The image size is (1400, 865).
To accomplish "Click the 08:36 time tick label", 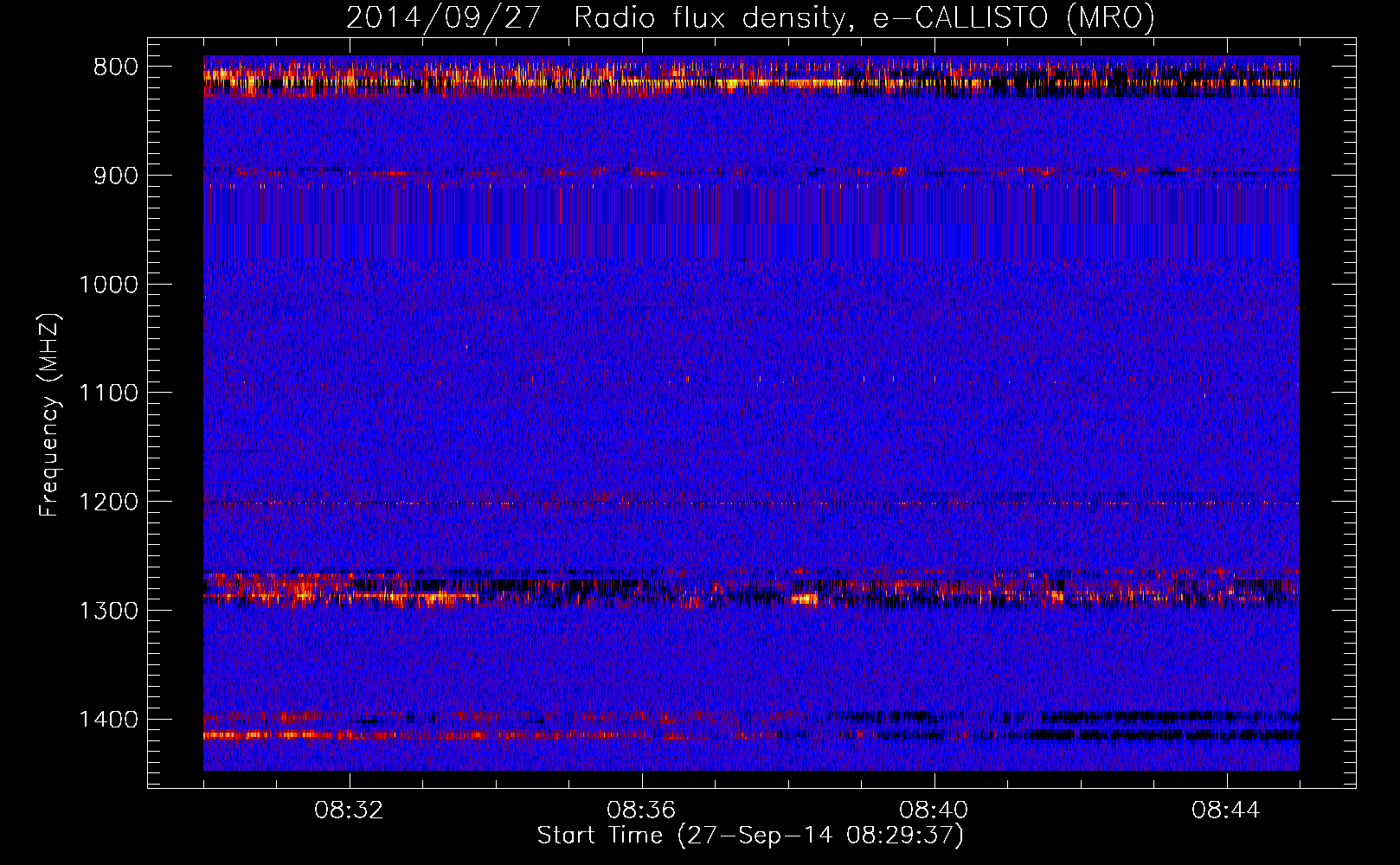I will (x=641, y=811).
